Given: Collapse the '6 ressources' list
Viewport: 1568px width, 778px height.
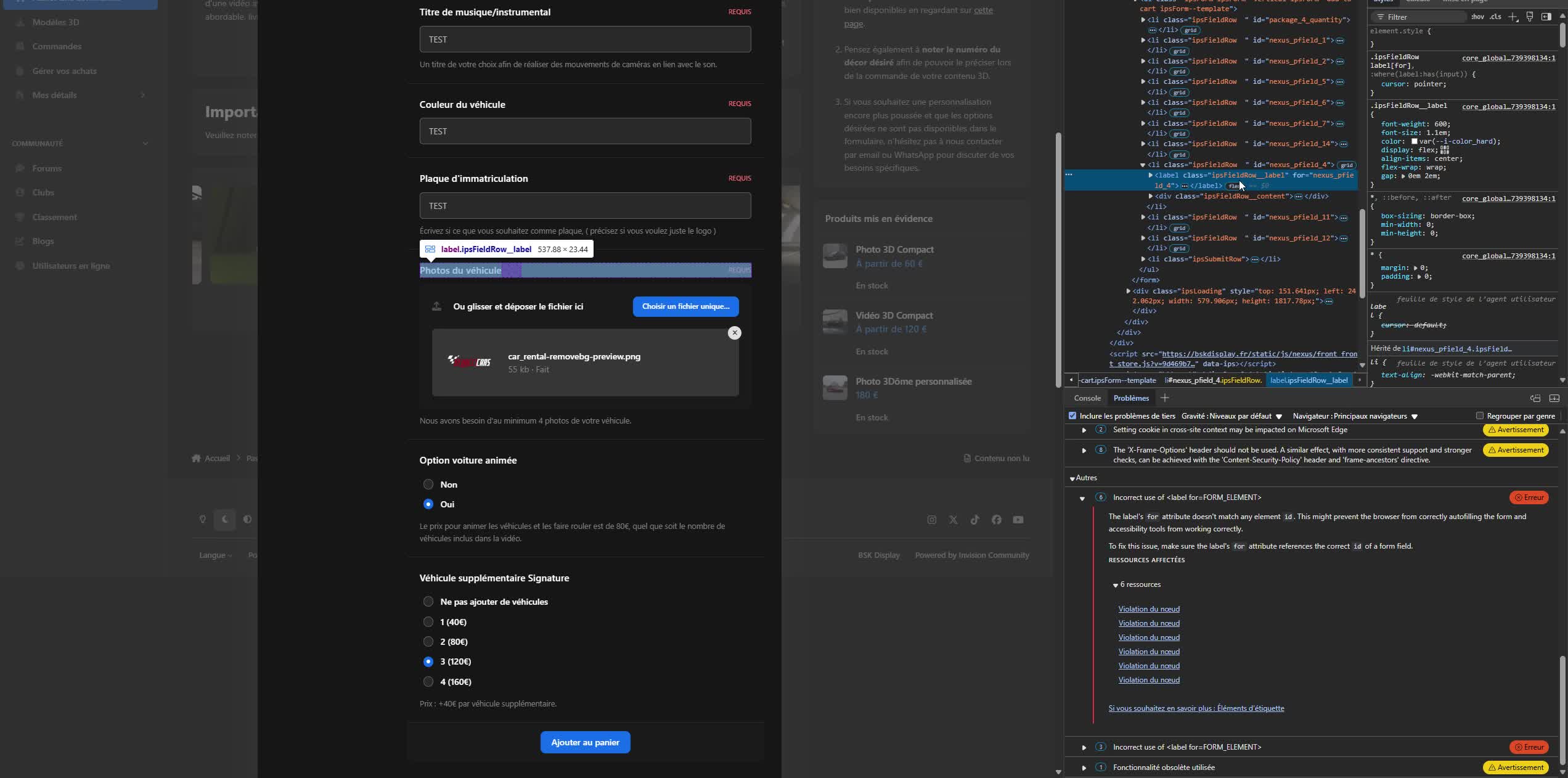Looking at the screenshot, I should click(x=1115, y=585).
